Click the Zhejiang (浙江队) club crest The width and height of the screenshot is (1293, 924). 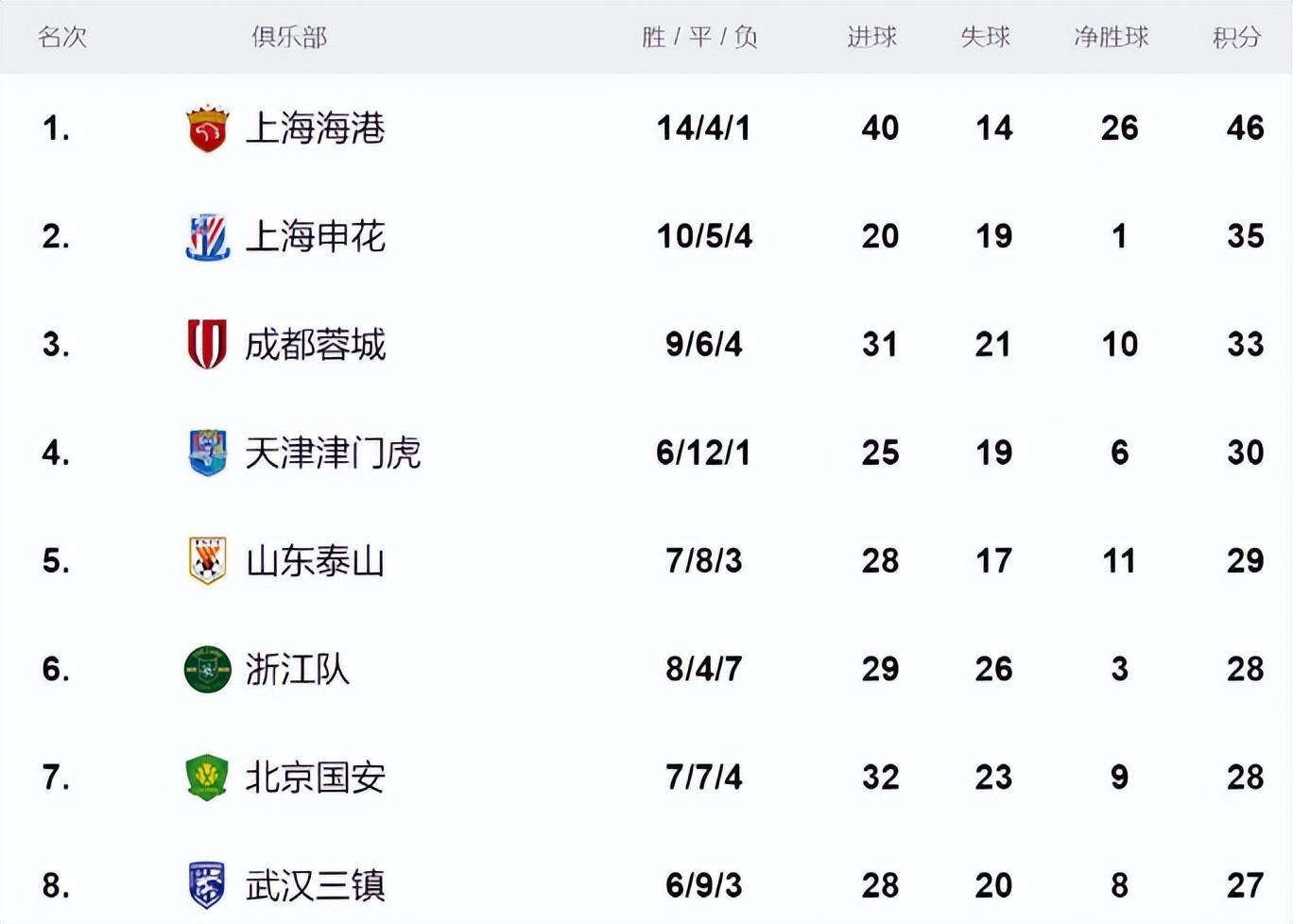[x=207, y=669]
